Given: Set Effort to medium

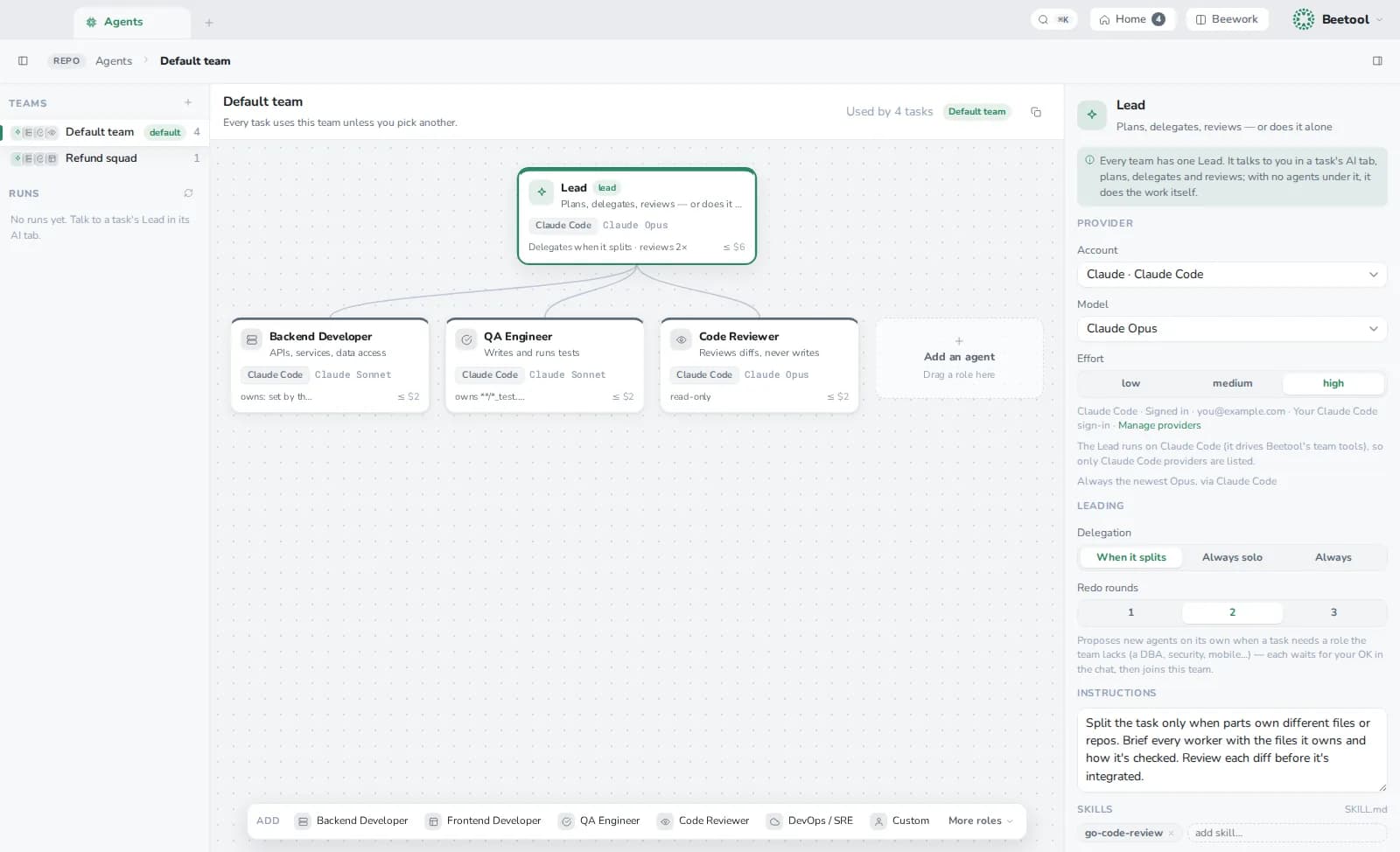Looking at the screenshot, I should (x=1232, y=383).
